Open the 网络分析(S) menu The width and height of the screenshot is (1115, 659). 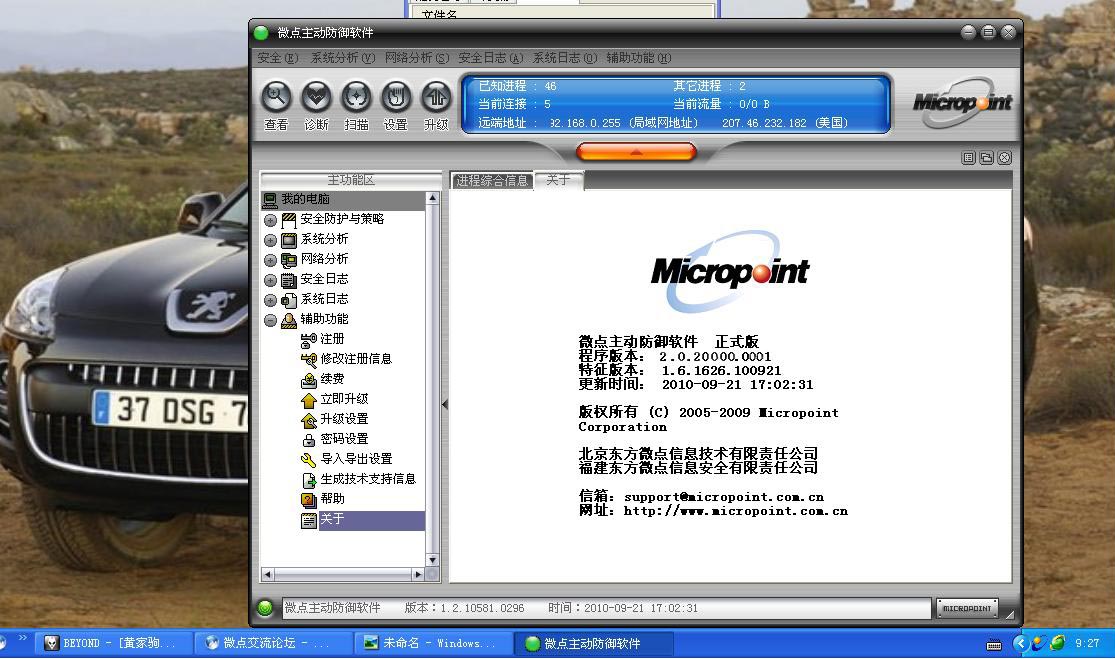pyautogui.click(x=417, y=58)
